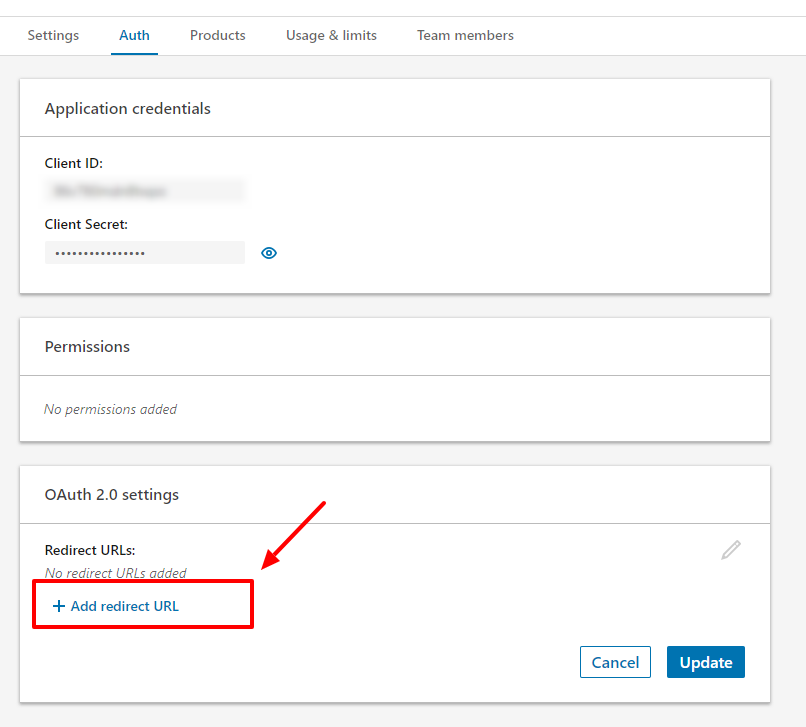
Task: Switch to the Products tab
Action: click(x=217, y=35)
